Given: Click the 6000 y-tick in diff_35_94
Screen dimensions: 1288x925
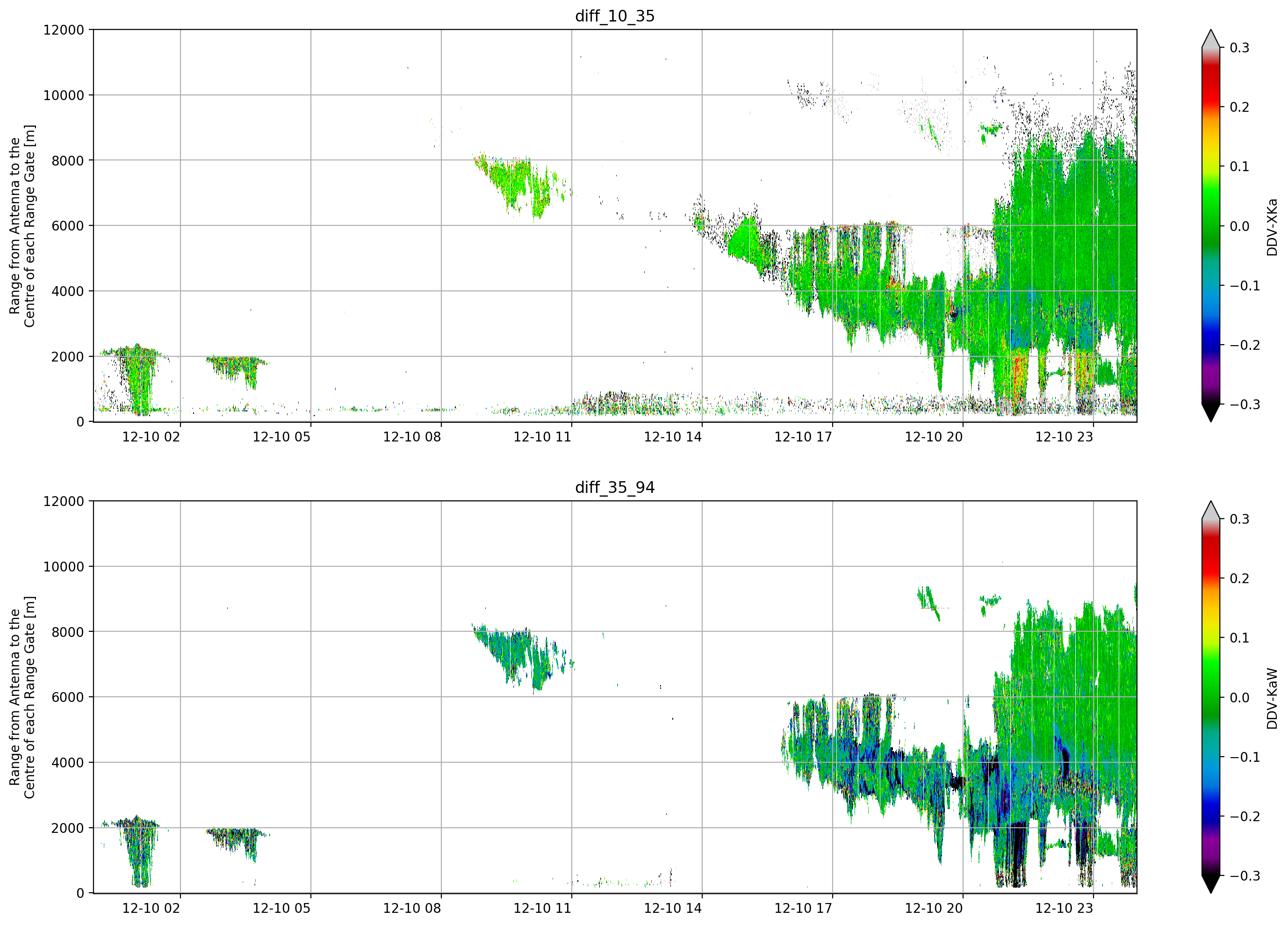Looking at the screenshot, I should point(68,697).
